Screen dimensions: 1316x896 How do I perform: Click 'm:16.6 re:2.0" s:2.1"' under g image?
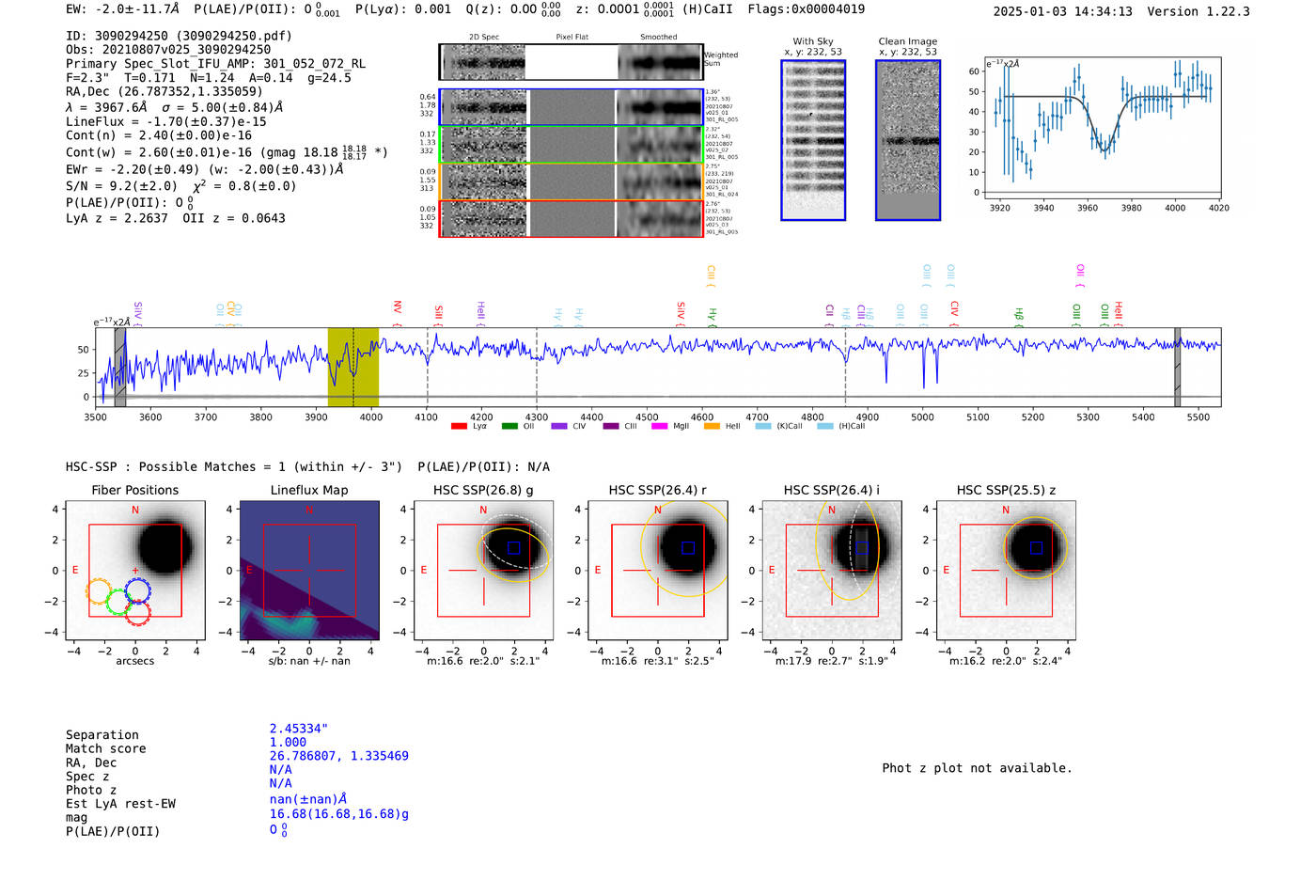coord(483,661)
